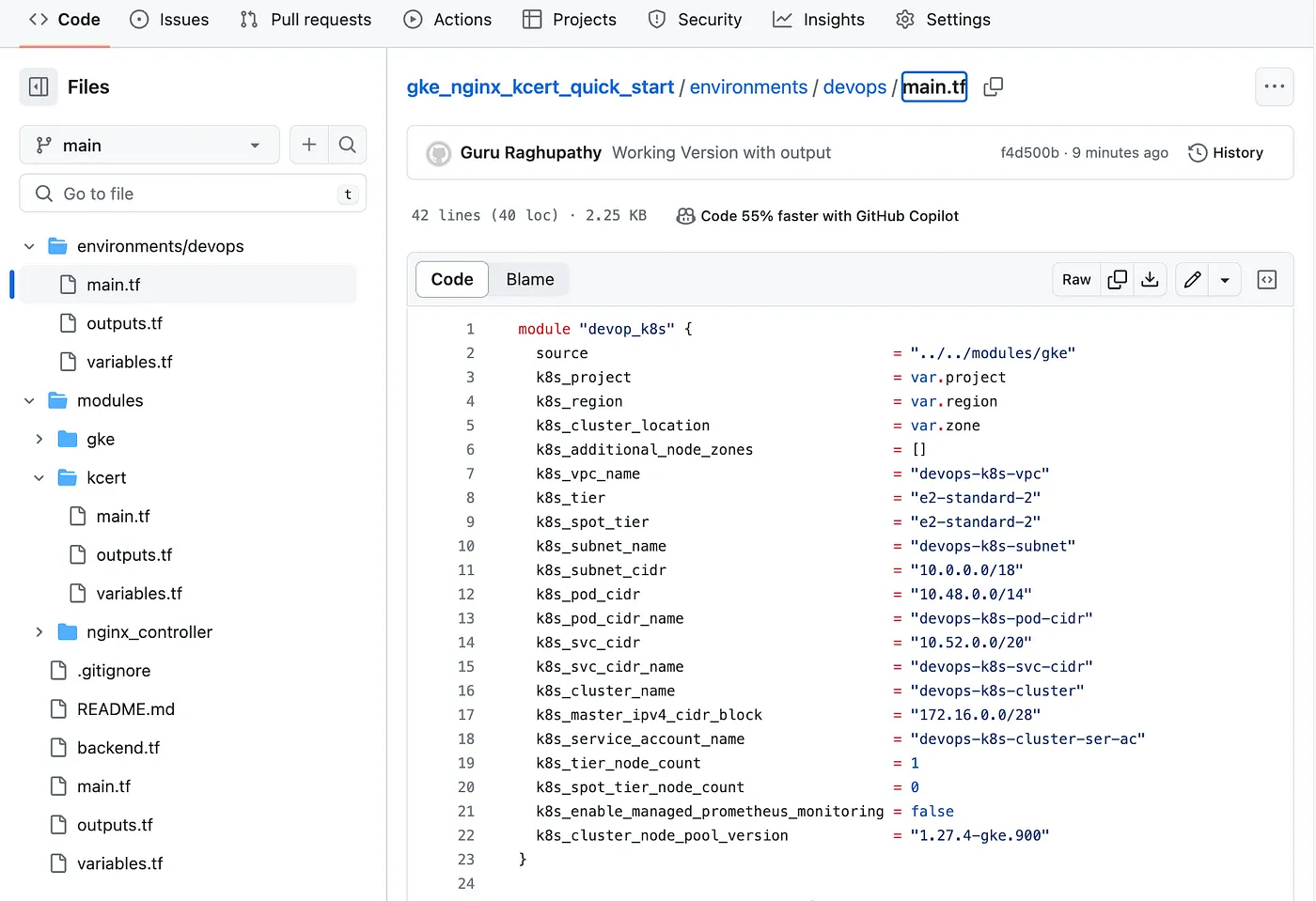Expand the gke folder
The image size is (1316, 901).
(x=39, y=439)
